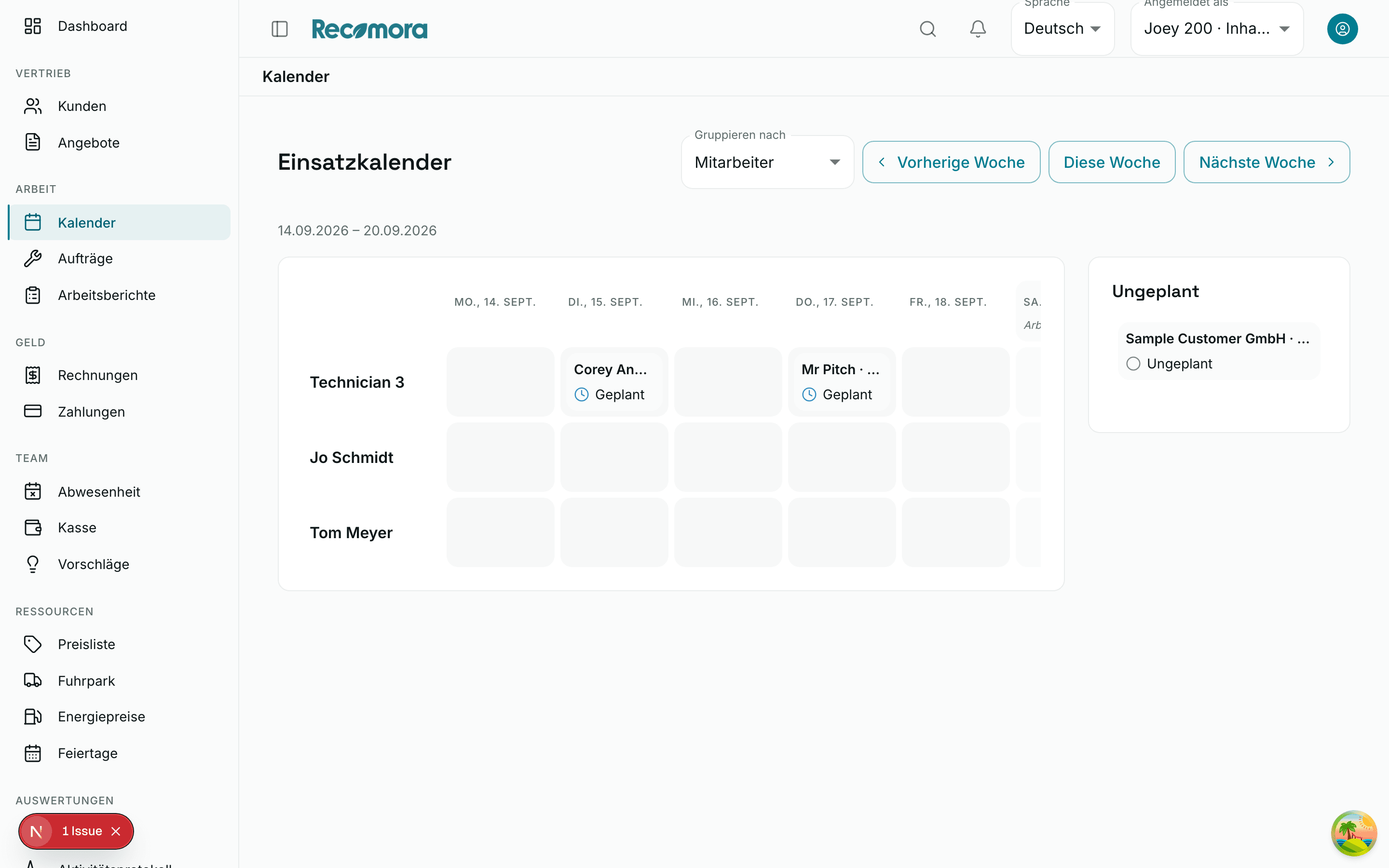Click the palm tree island widget
Viewport: 1389px width, 868px height.
pos(1353,832)
